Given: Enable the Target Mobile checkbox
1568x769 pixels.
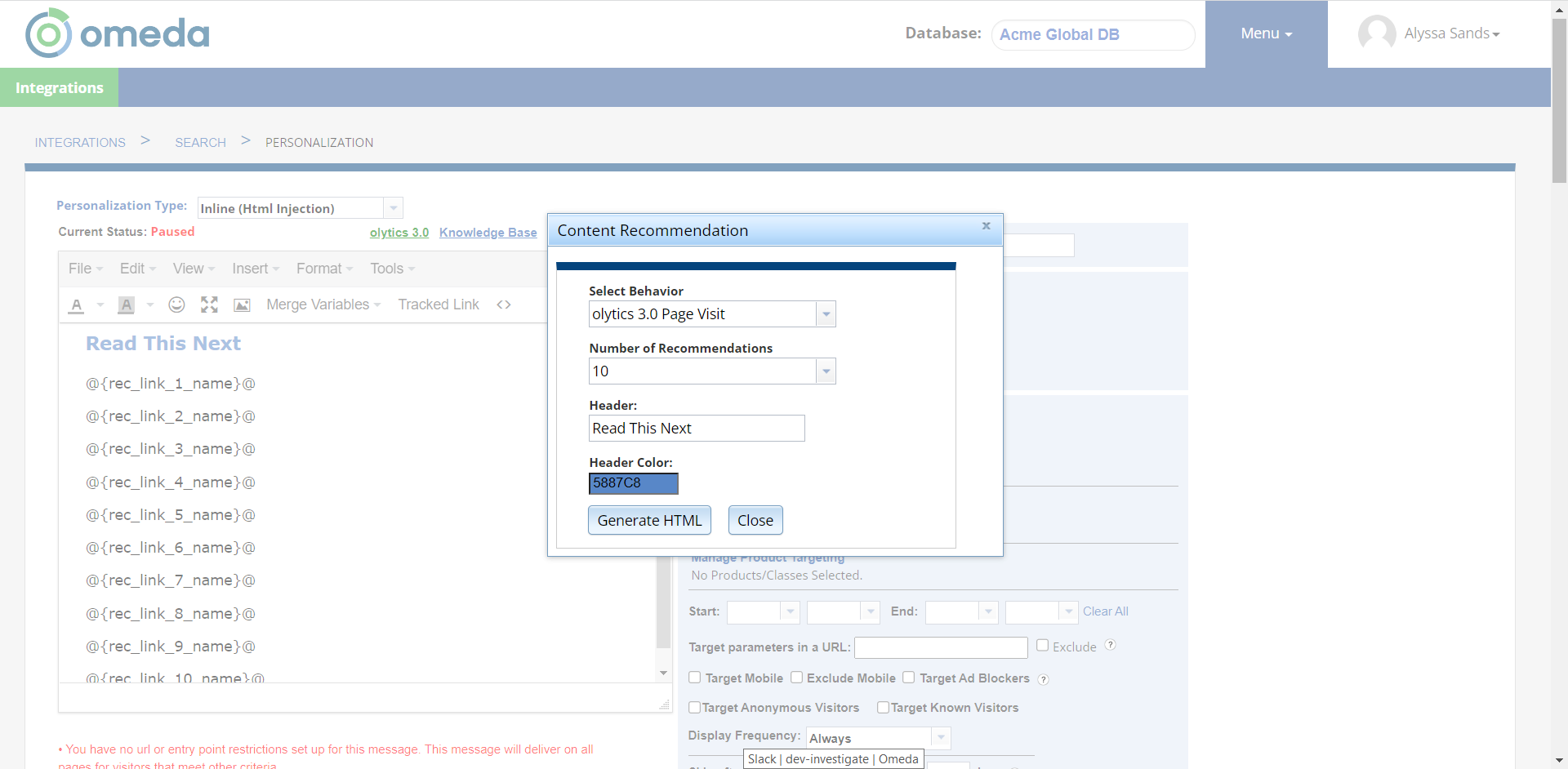Looking at the screenshot, I should point(695,678).
